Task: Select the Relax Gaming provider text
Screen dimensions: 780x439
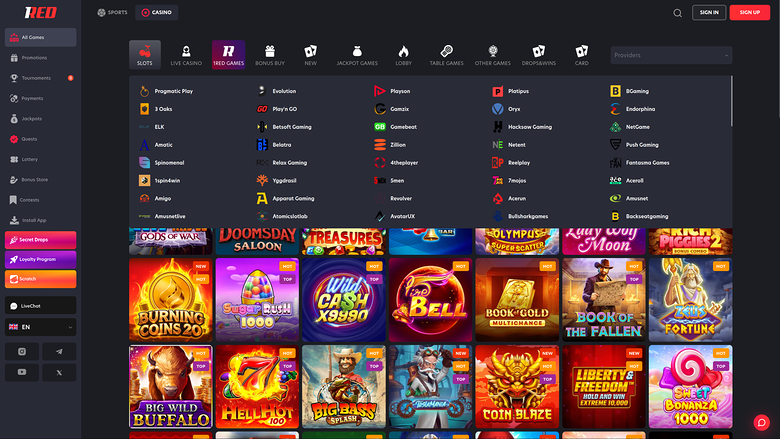Action: (x=290, y=163)
